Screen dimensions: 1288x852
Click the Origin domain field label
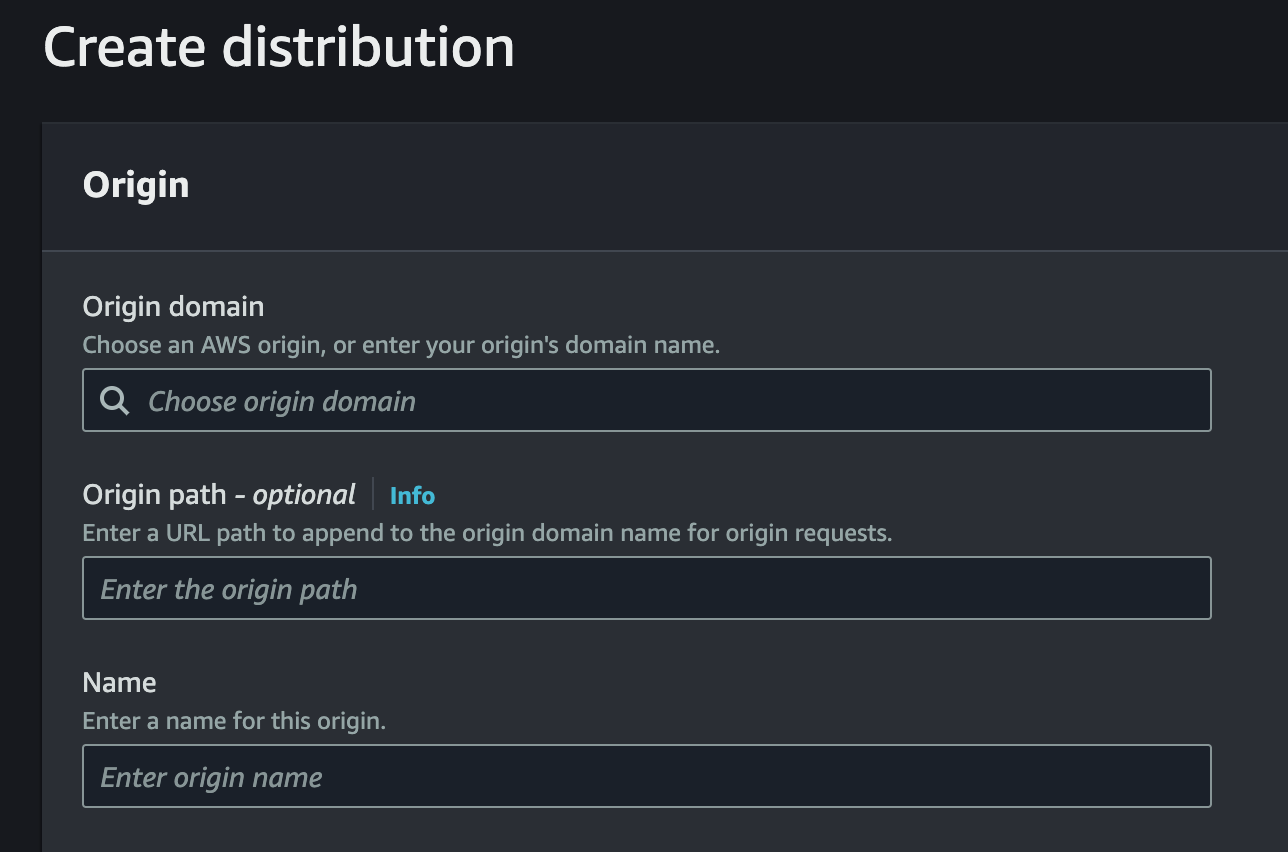(173, 307)
